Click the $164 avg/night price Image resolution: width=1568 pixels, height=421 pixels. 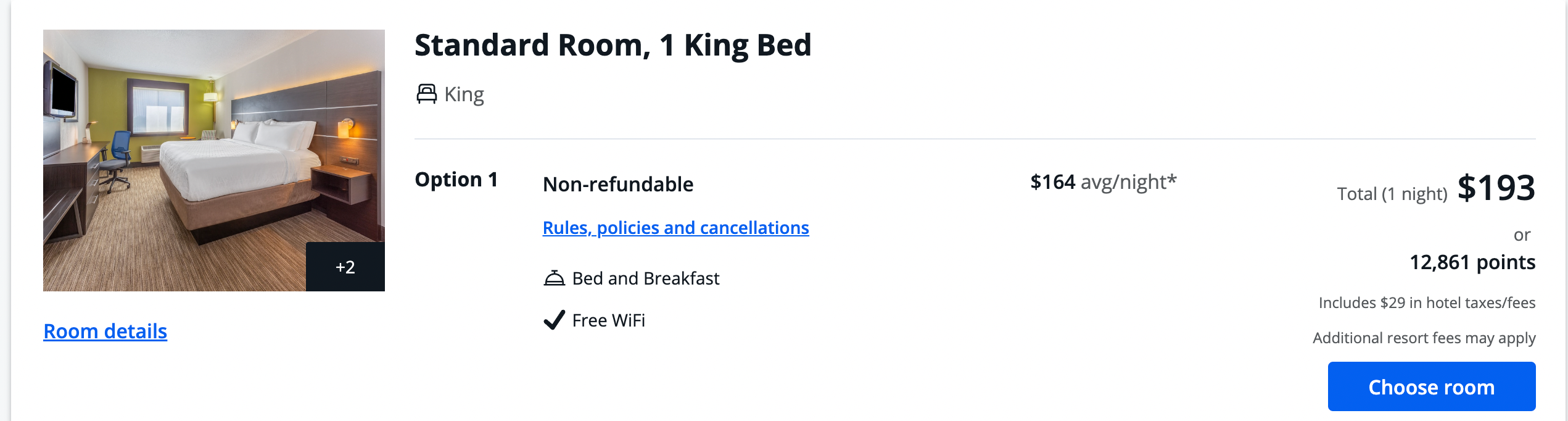tap(1102, 182)
